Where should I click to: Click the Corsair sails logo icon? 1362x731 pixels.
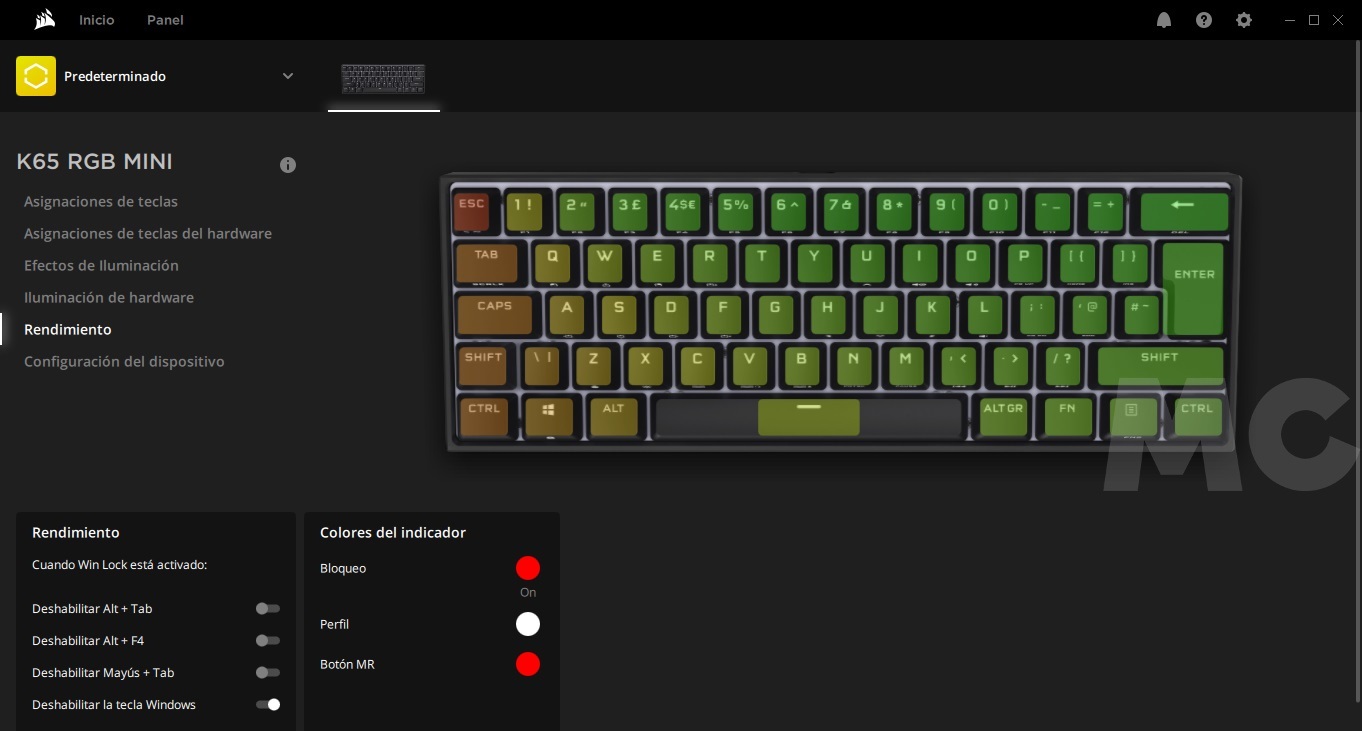[x=43, y=20]
